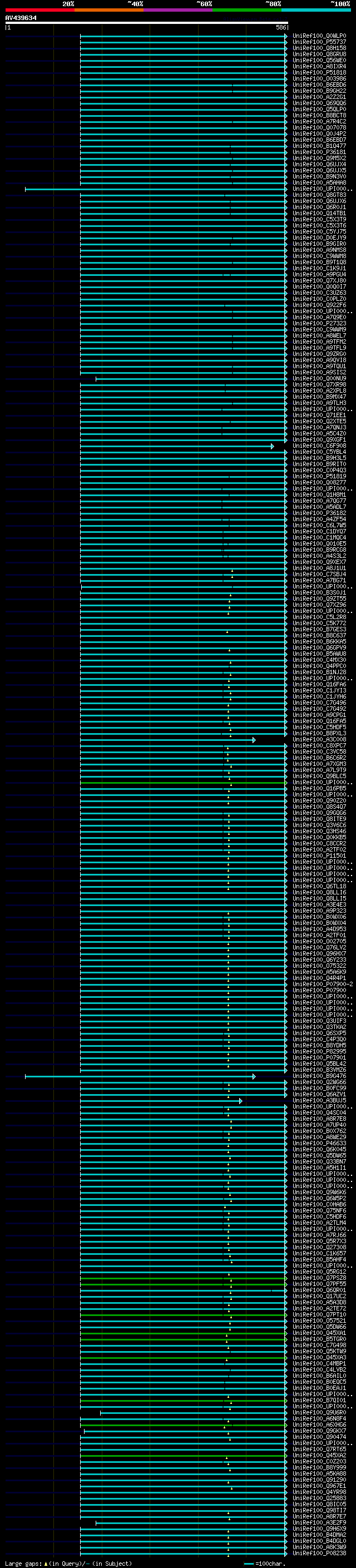Open UniRef100_A5AHA8 label
Screen dimensions: 356x1568
(x=319, y=182)
